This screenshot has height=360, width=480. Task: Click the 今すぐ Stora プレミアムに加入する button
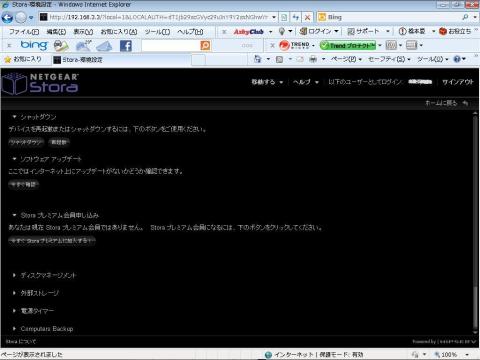click(52, 240)
